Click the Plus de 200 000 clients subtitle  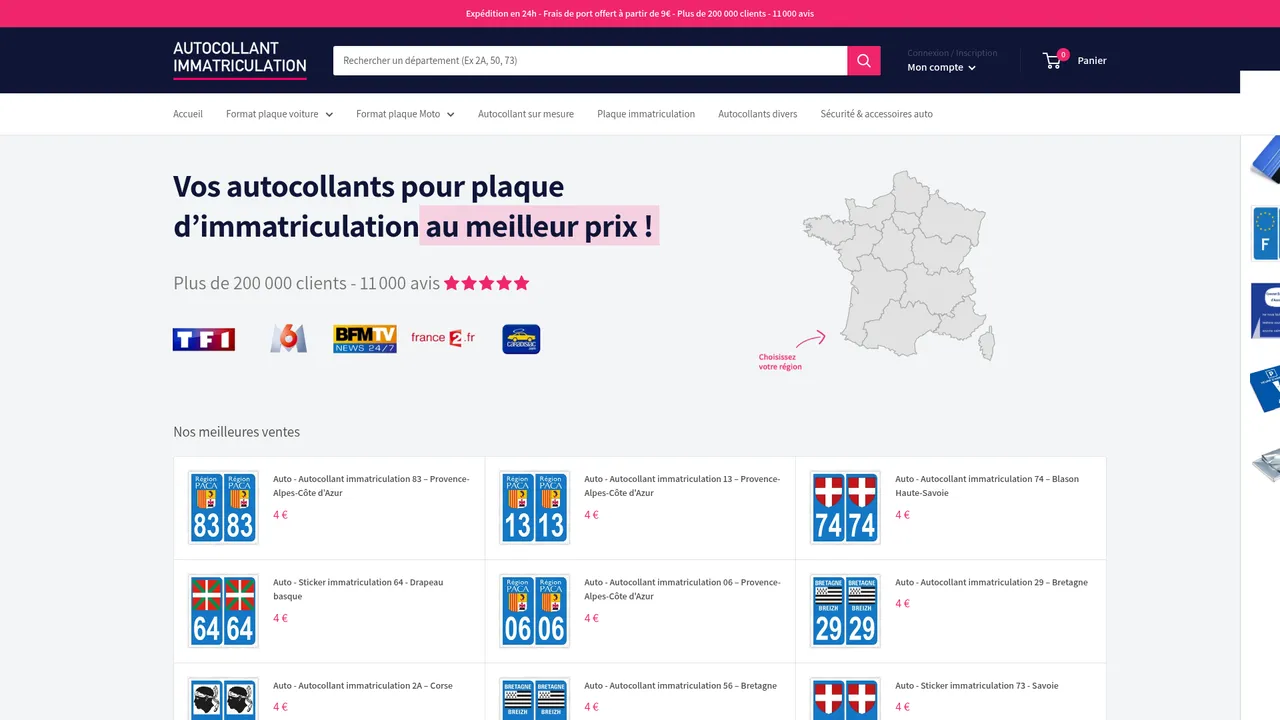[306, 283]
